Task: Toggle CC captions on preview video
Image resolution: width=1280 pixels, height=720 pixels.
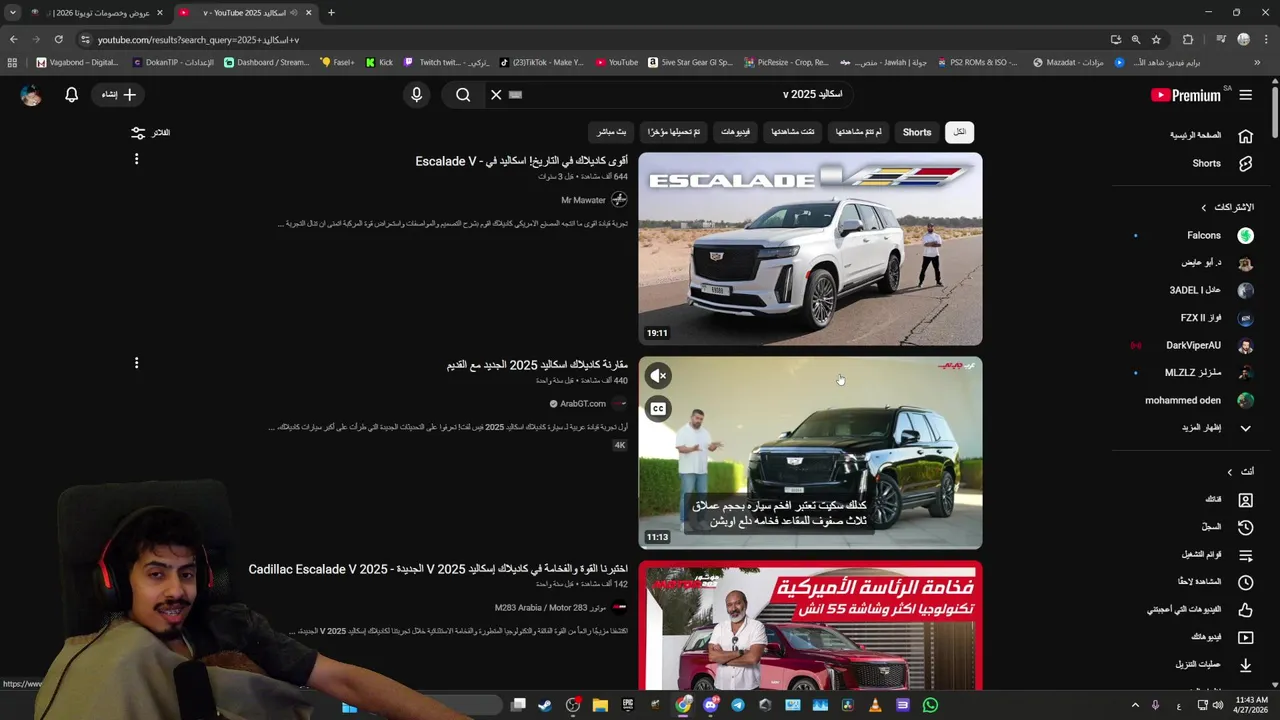Action: click(x=658, y=408)
